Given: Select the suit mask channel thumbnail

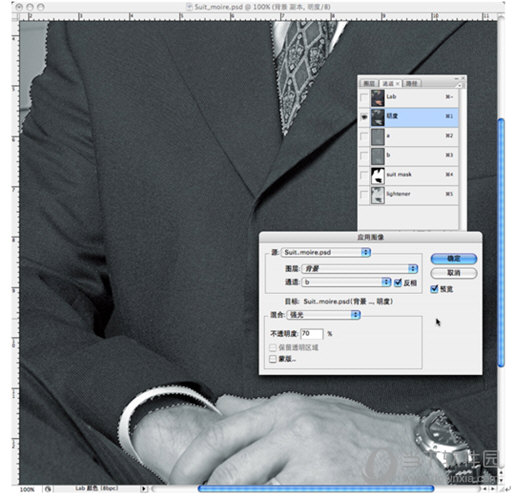Looking at the screenshot, I should tap(377, 175).
